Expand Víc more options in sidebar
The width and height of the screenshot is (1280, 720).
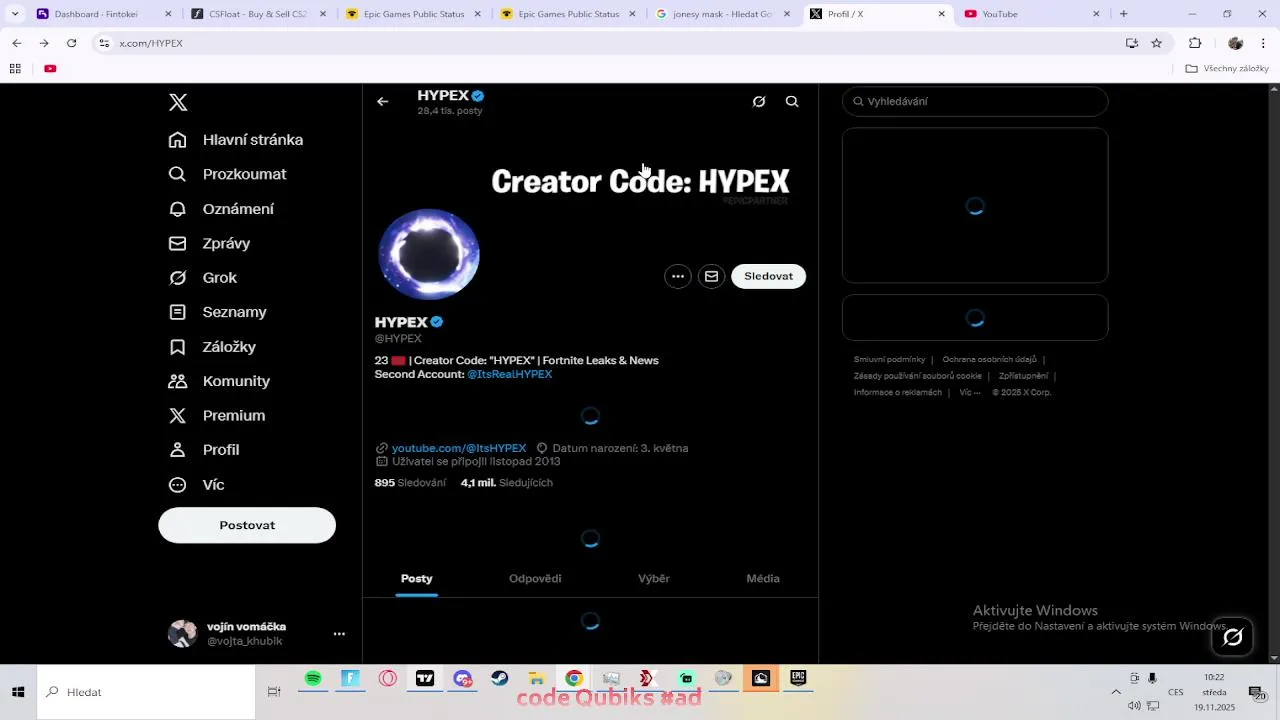point(196,484)
